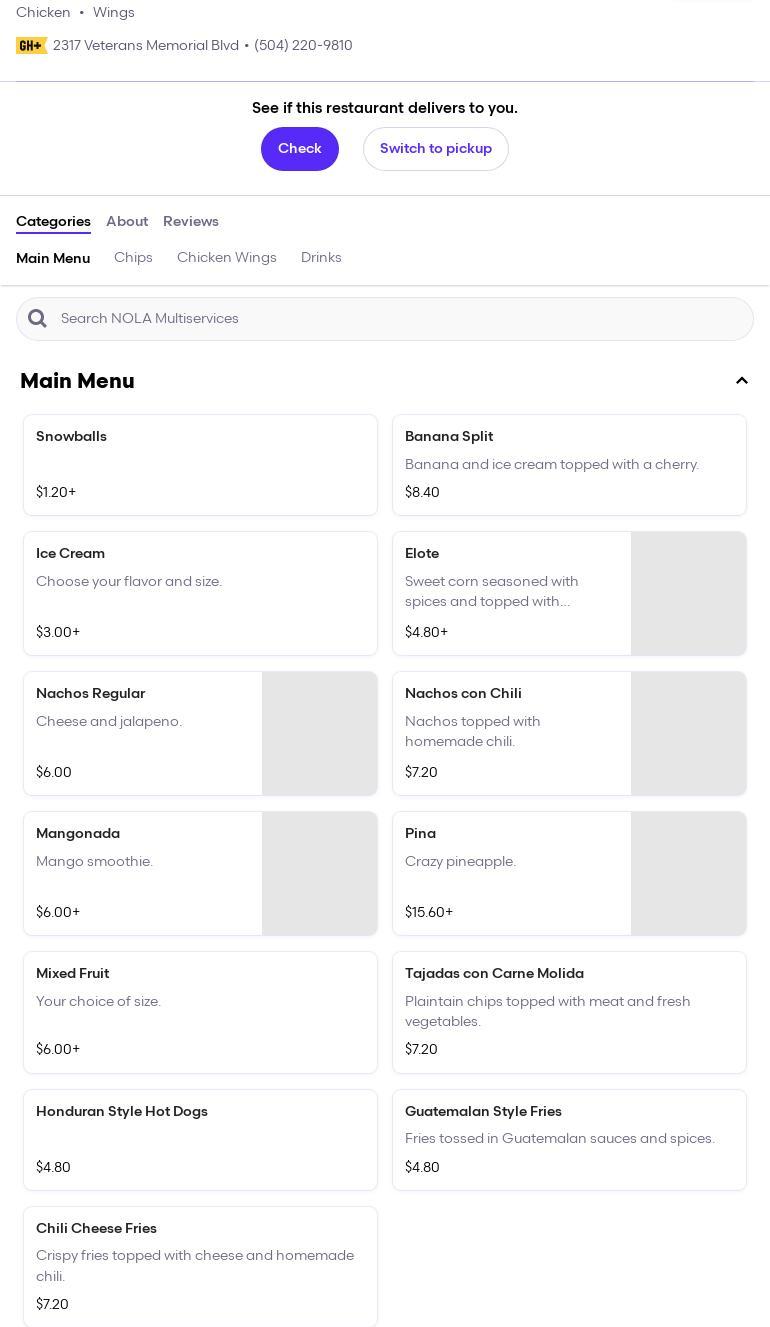Open the Chili Cheese Fries item
770x1327 pixels.
click(x=200, y=1266)
